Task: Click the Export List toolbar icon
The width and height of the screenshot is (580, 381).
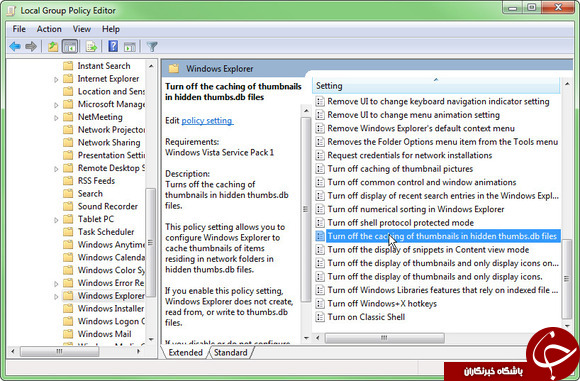Action: coord(91,47)
